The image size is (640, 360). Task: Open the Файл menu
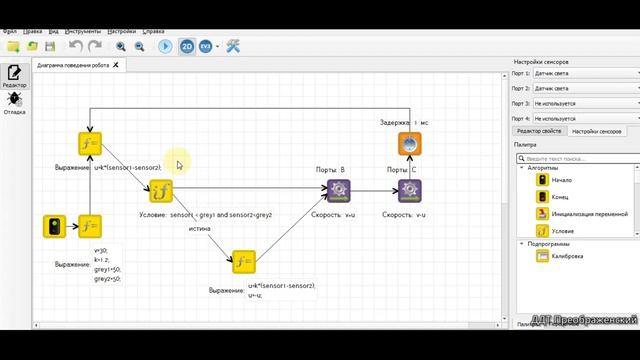pyautogui.click(x=10, y=31)
